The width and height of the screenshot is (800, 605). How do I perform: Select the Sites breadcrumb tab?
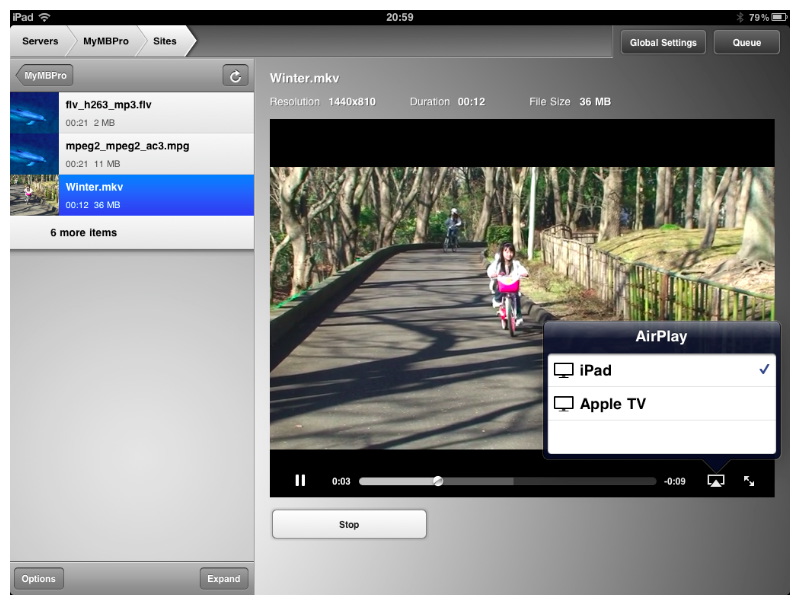click(165, 42)
